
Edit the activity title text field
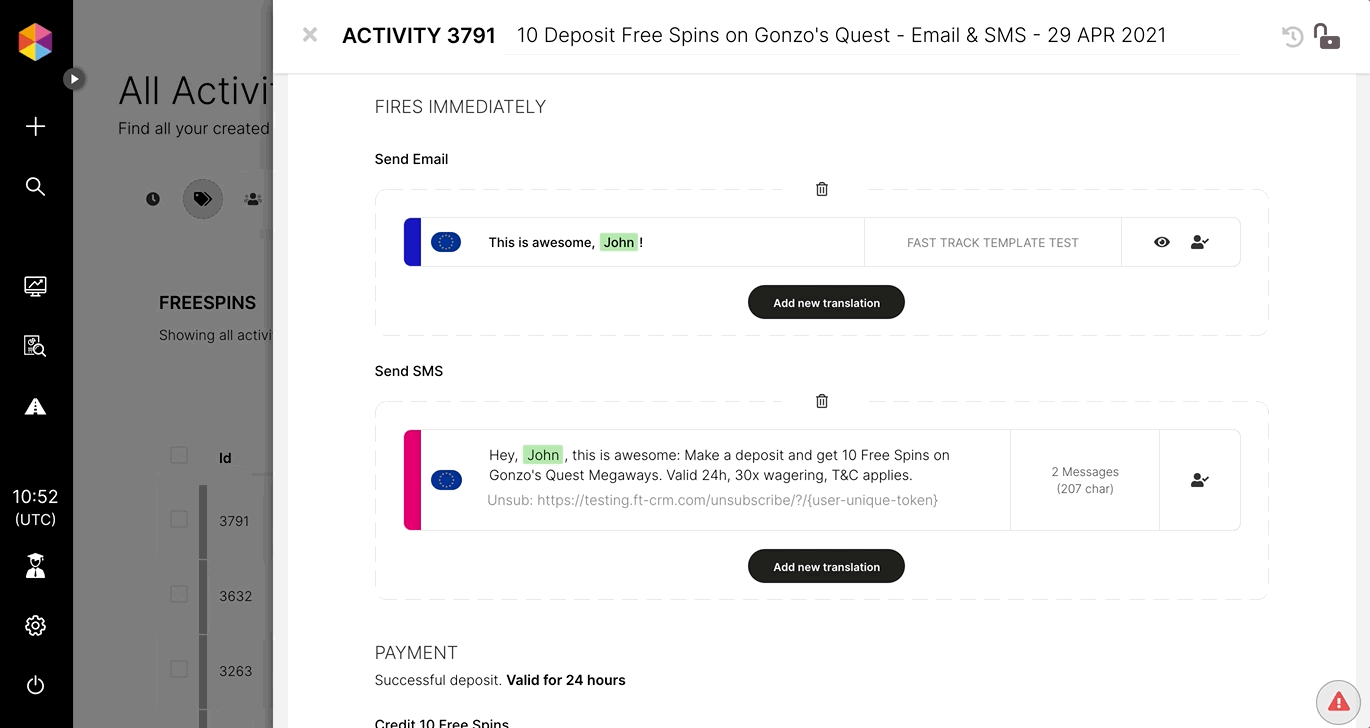point(872,36)
